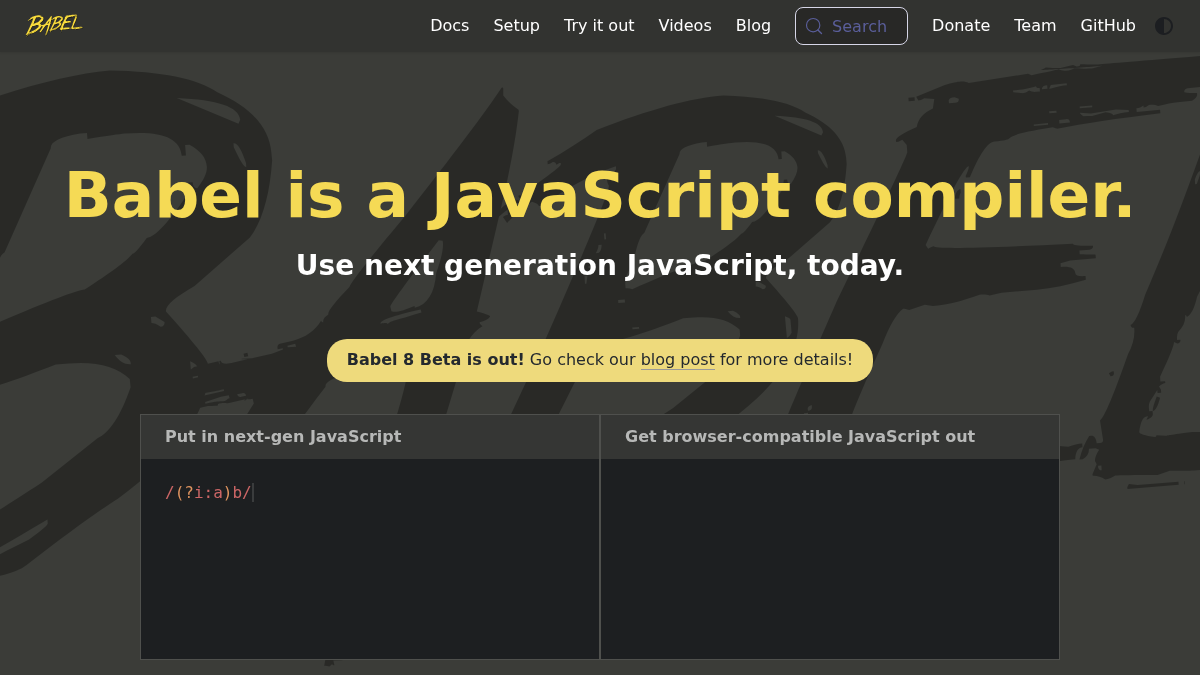The height and width of the screenshot is (675, 1200).
Task: Open the Donate page
Action: (x=961, y=26)
